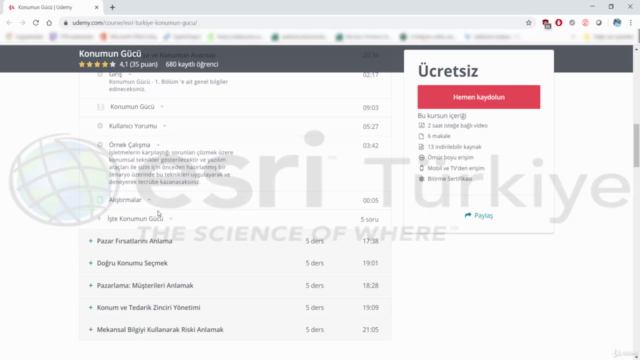
Task: Click the Konumun Gücü course title in header
Action: point(110,54)
